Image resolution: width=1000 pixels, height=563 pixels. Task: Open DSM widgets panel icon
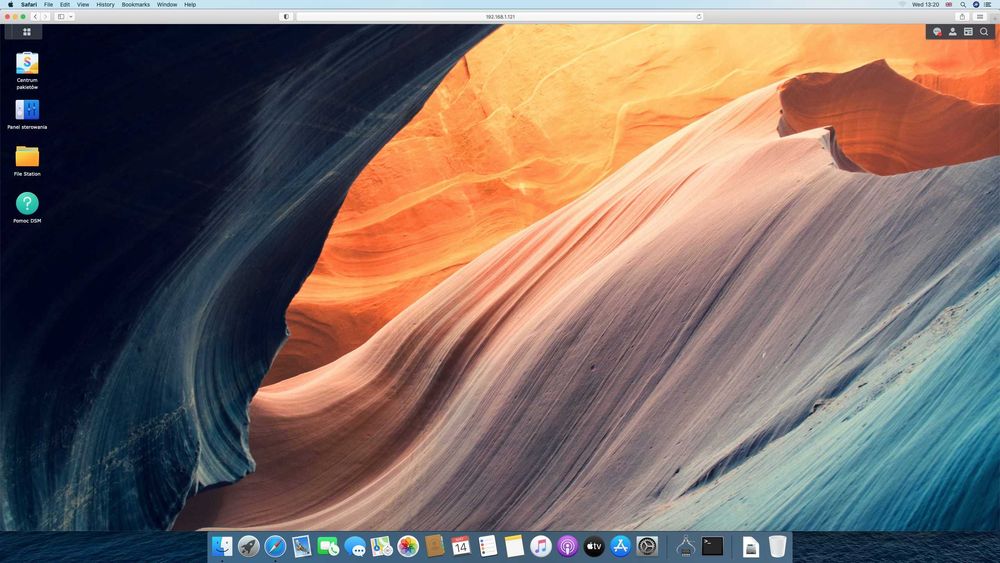pos(968,32)
